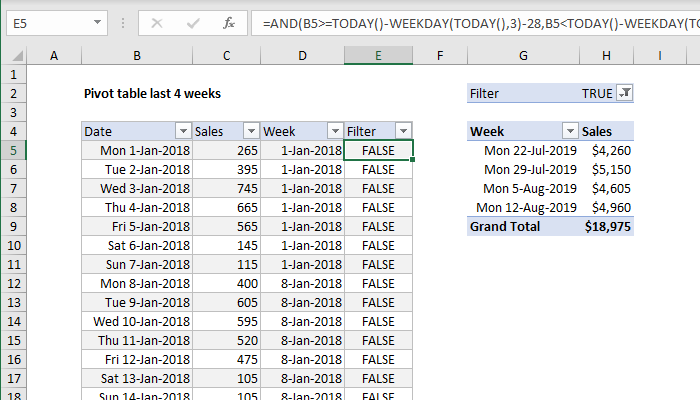Open the Sales column filter dropdown

click(251, 131)
